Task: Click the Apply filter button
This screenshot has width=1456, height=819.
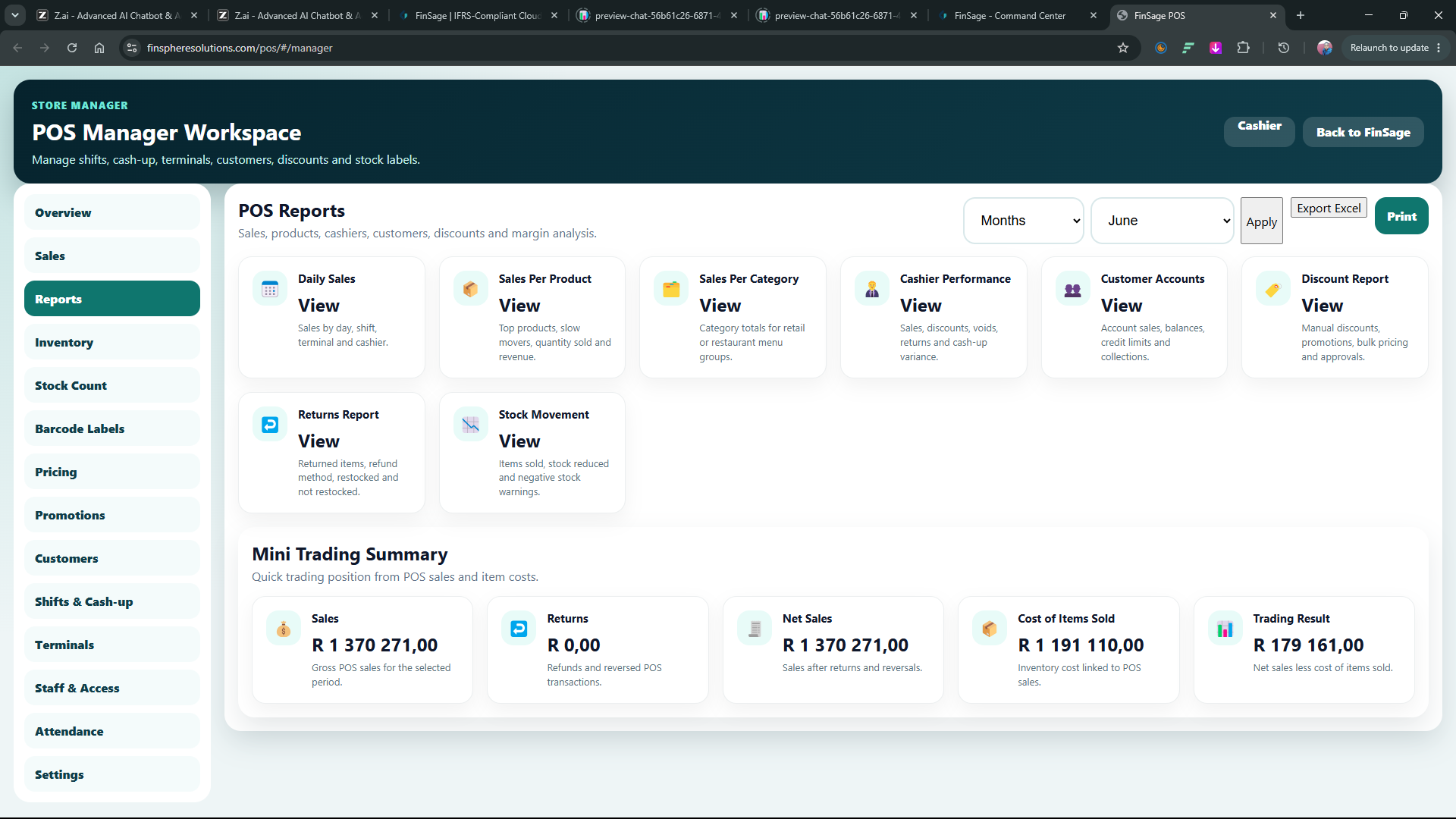Action: 1261,221
